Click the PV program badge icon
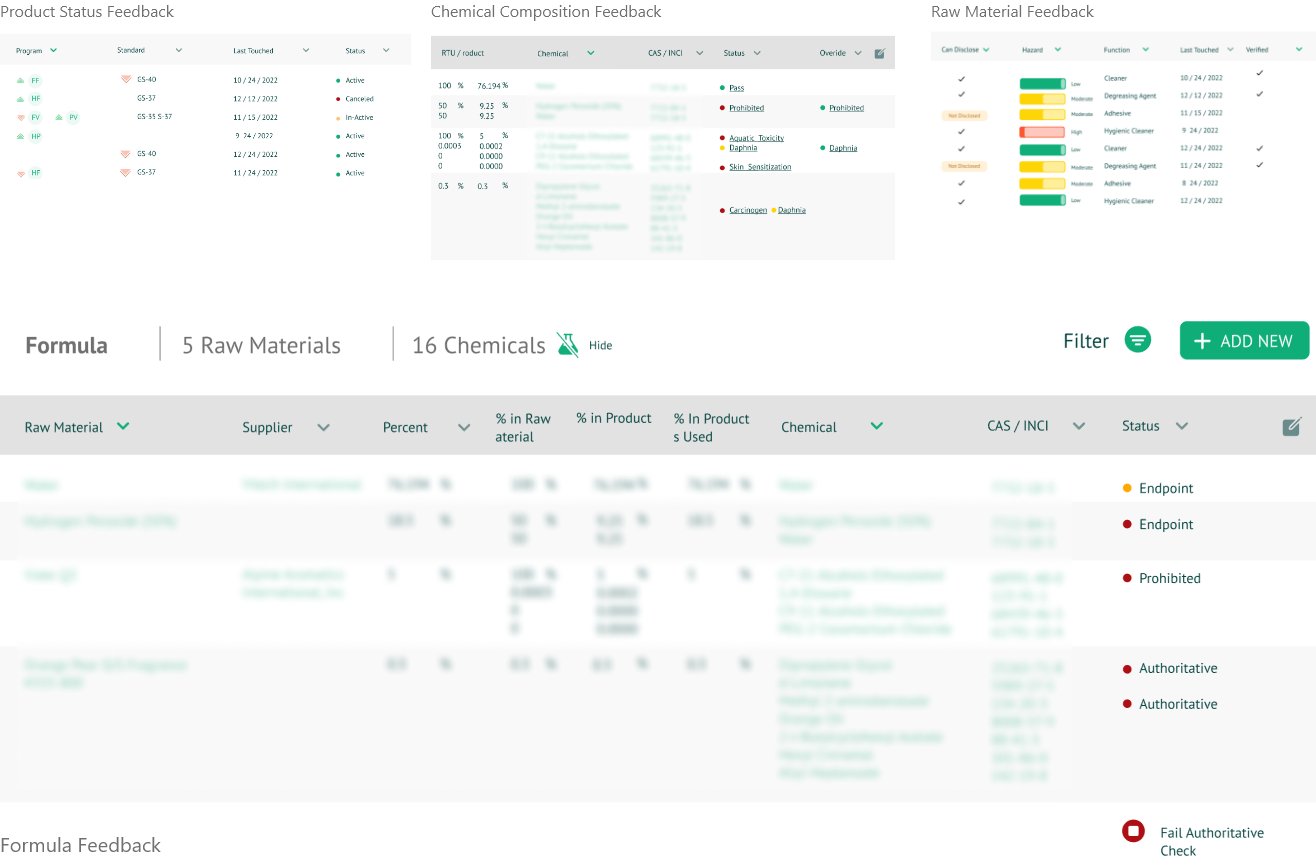 pyautogui.click(x=73, y=117)
